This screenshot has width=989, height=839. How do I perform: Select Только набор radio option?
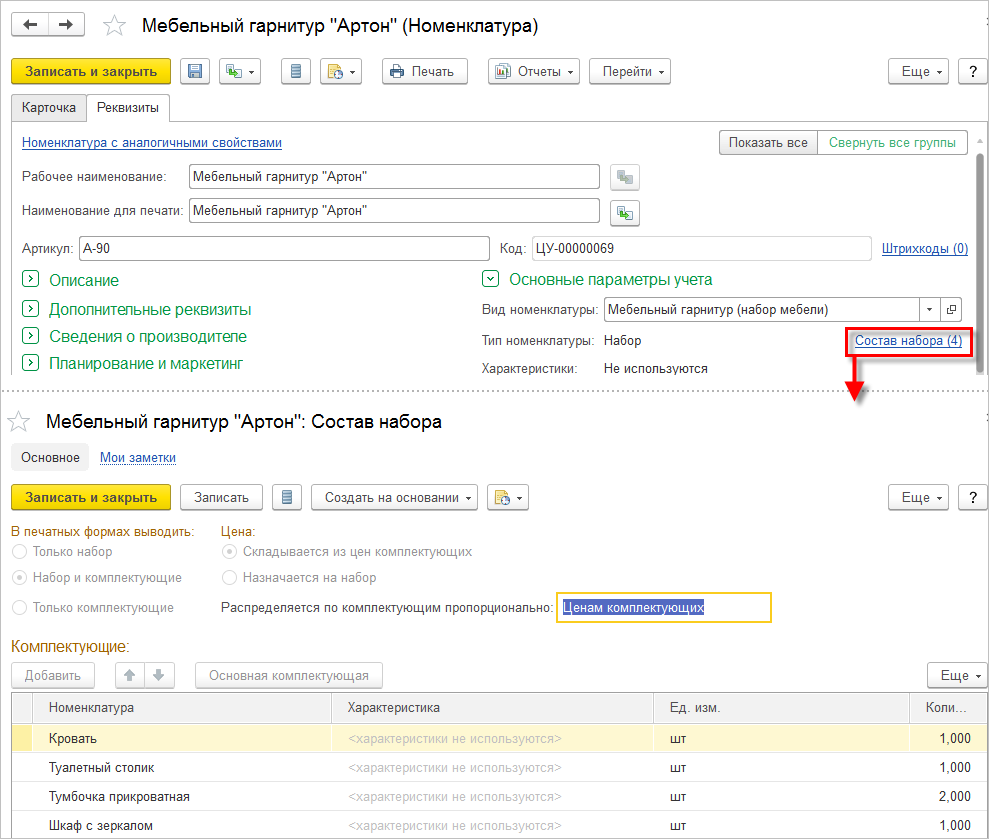click(x=19, y=551)
